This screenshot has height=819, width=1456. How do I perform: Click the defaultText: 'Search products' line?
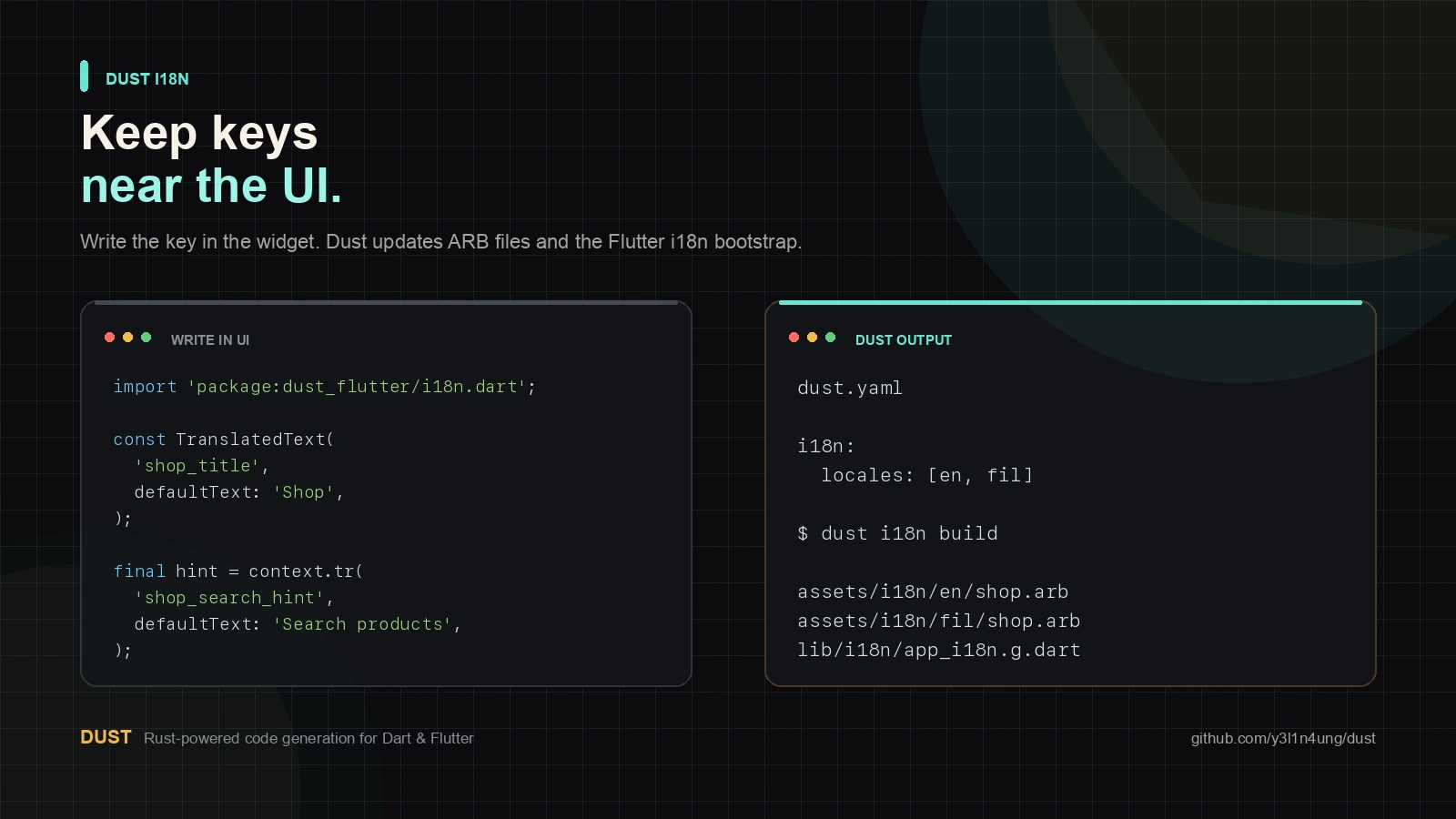(x=298, y=624)
